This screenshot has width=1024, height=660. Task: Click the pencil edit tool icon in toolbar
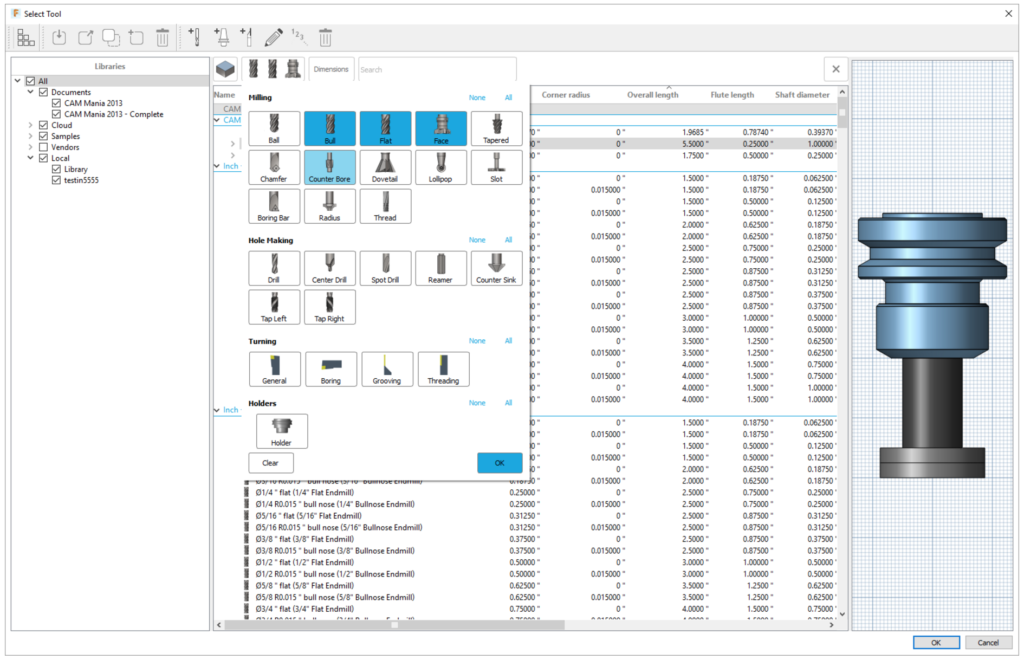[x=273, y=37]
